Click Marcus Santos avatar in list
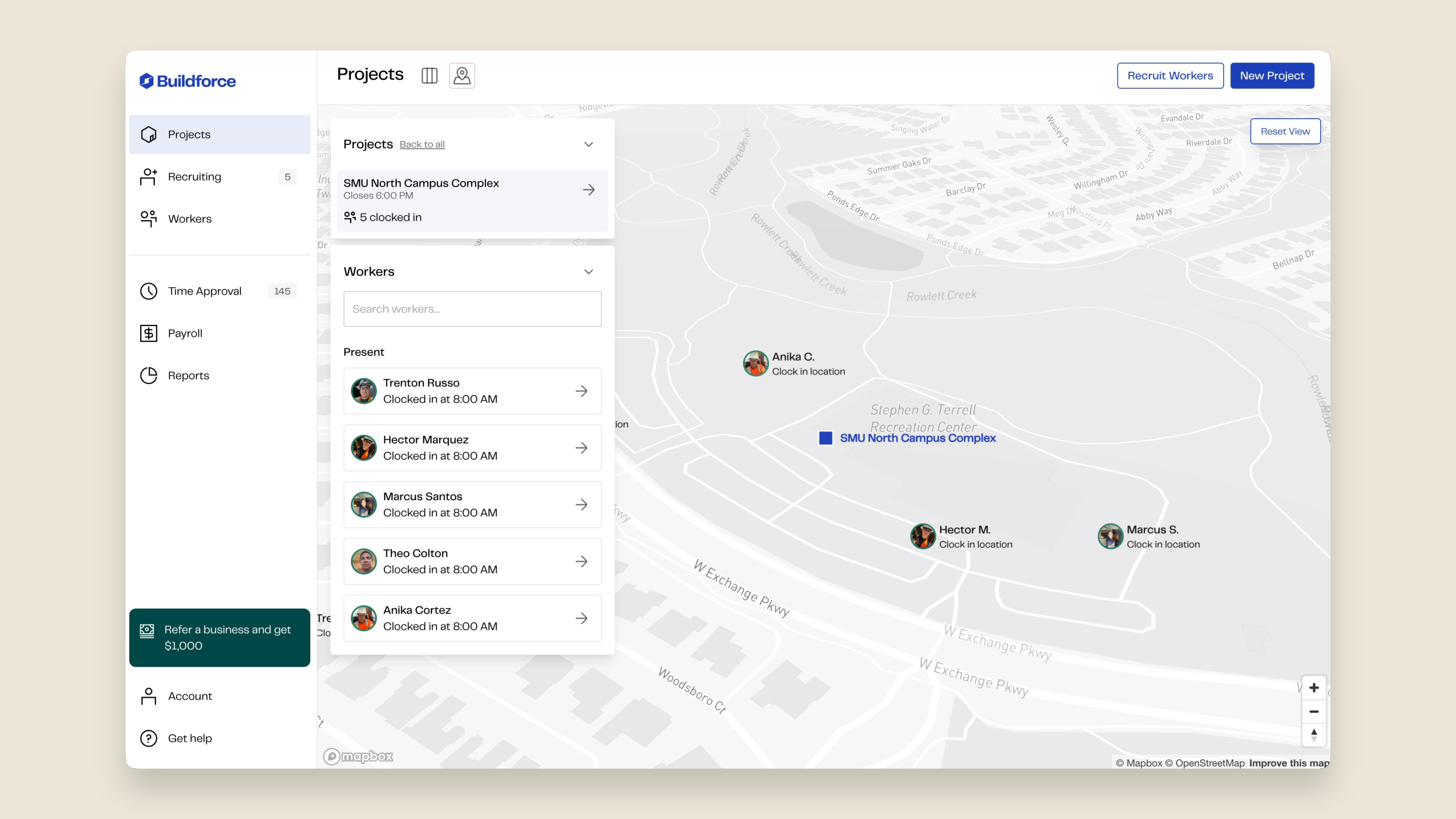Viewport: 1456px width, 819px height. tap(363, 505)
